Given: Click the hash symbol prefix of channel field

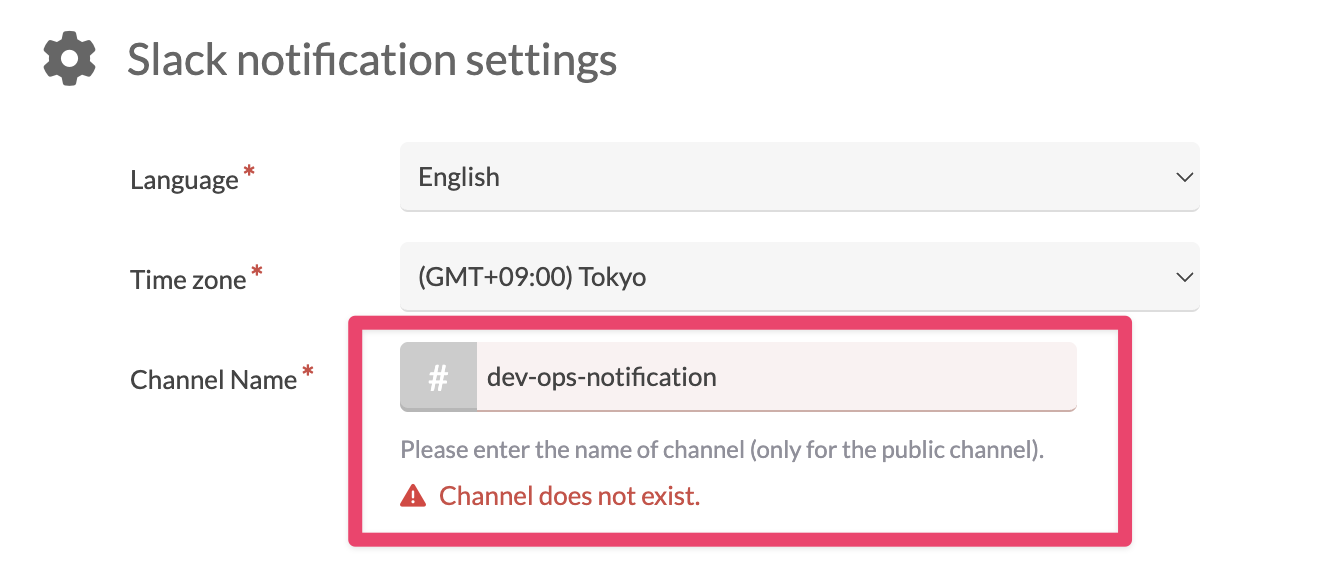Looking at the screenshot, I should 438,377.
